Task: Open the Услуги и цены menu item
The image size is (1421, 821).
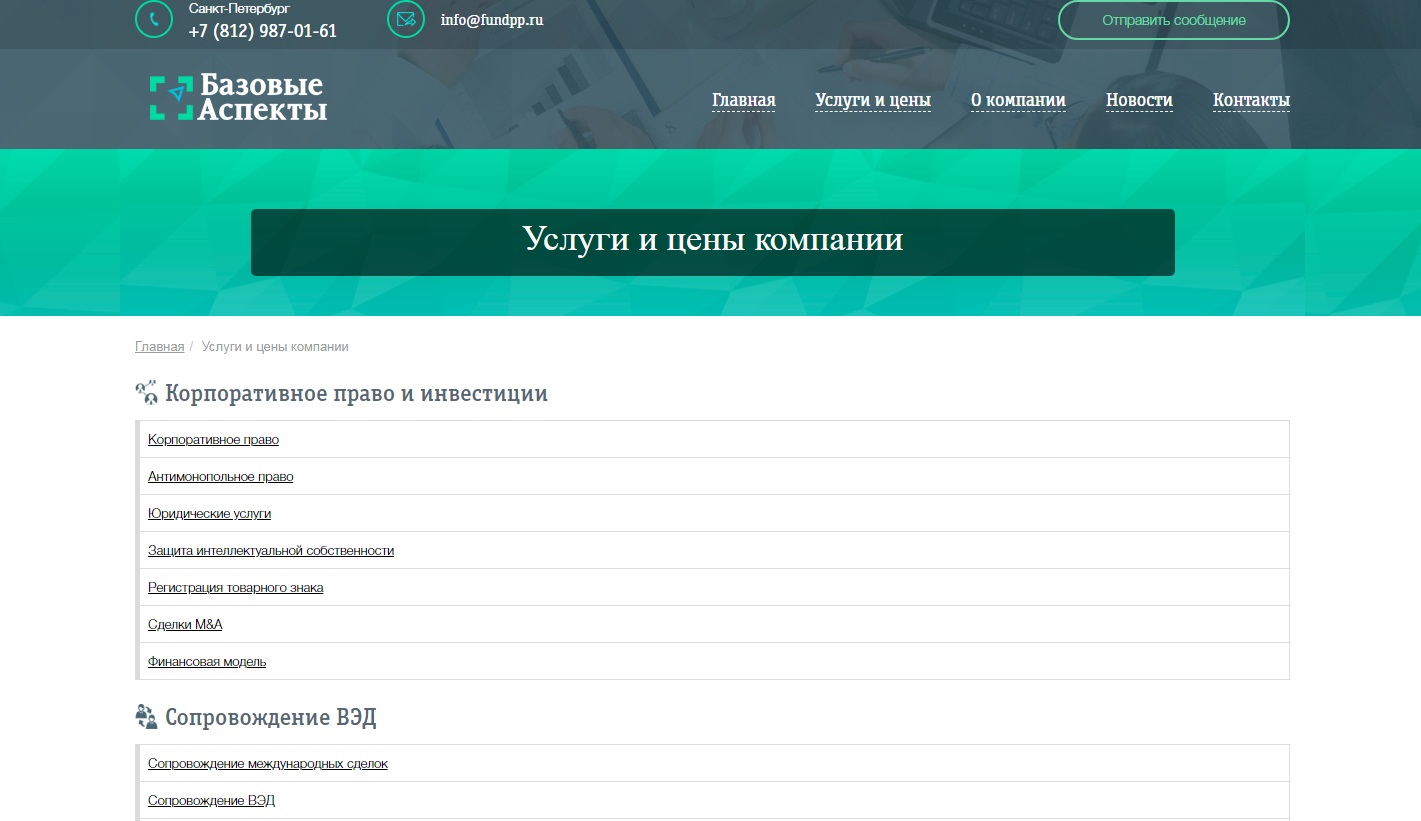Action: (x=872, y=100)
